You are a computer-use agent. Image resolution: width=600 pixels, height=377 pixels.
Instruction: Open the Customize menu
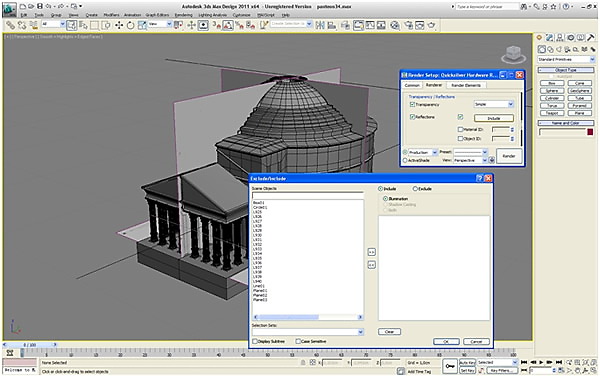click(x=241, y=15)
